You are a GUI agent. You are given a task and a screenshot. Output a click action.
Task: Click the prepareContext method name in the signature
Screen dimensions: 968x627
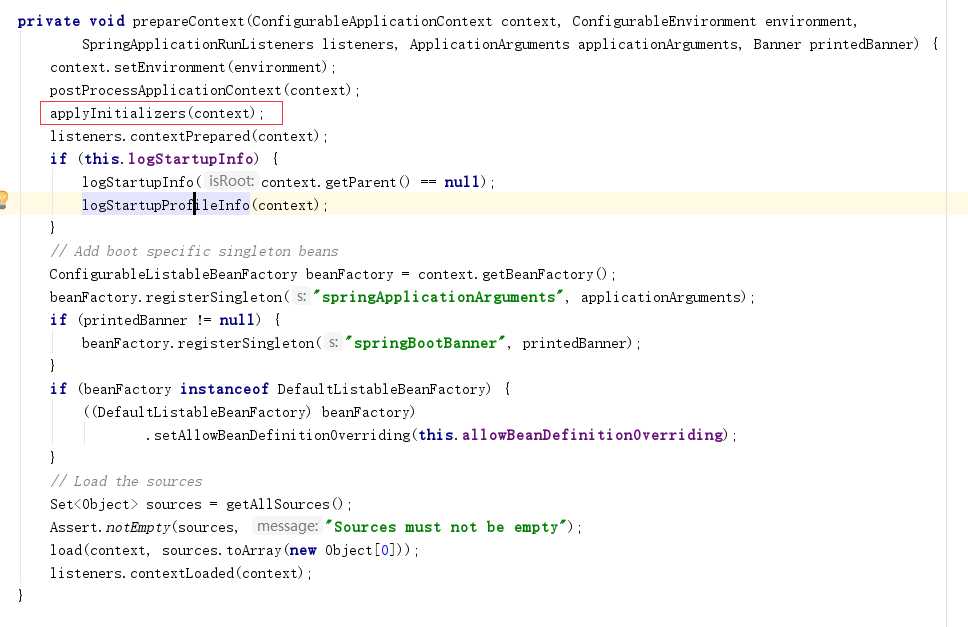click(x=189, y=22)
